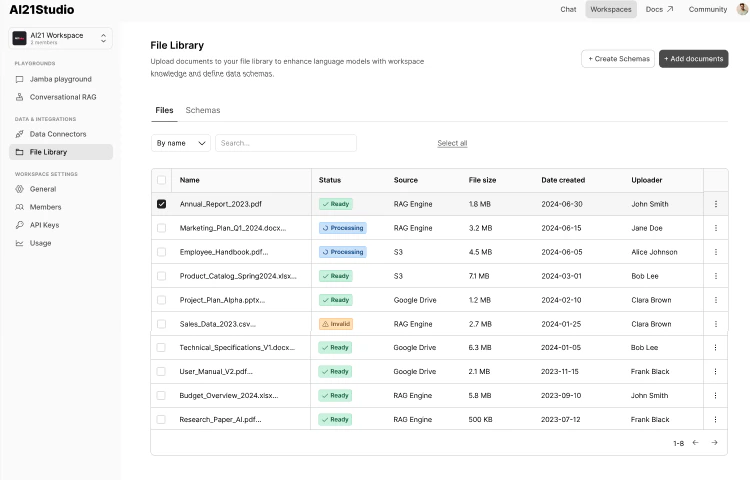This screenshot has height=480, width=750.
Task: Check the Marketing_Plan_Q1_2024.docx checkbox
Action: coord(161,228)
